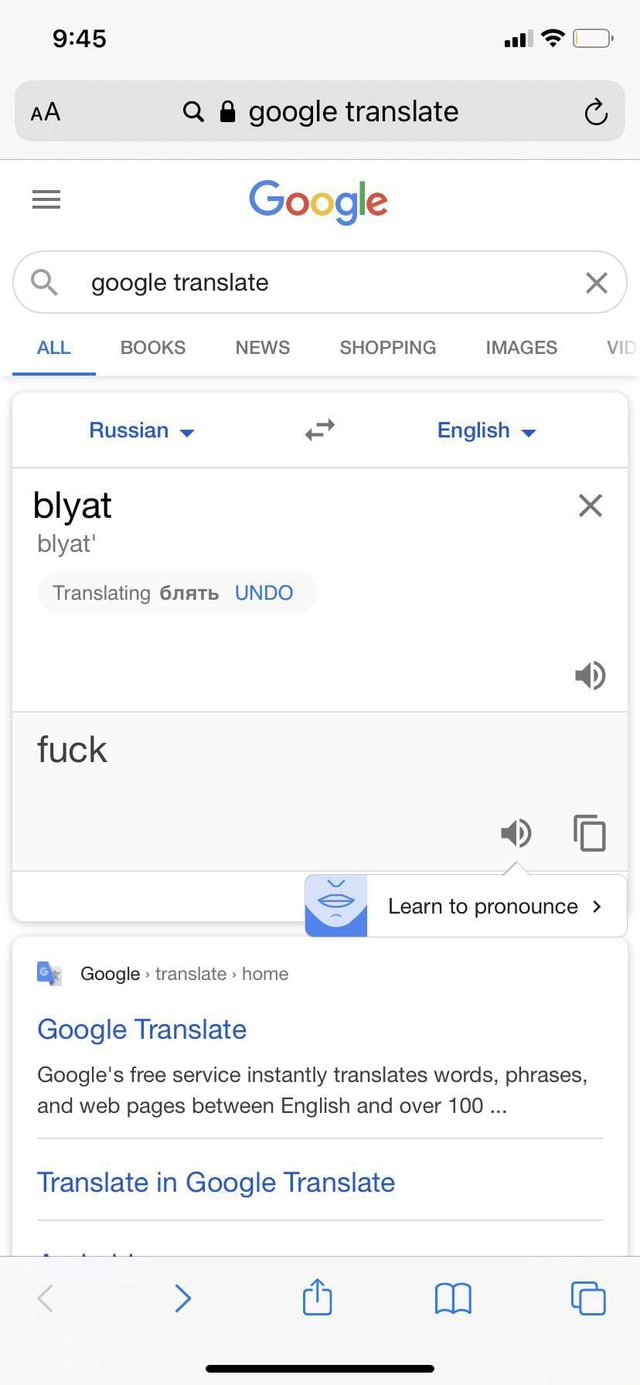Viewport: 640px width, 1385px height.
Task: Listen to the source text pronunciation
Action: point(590,676)
